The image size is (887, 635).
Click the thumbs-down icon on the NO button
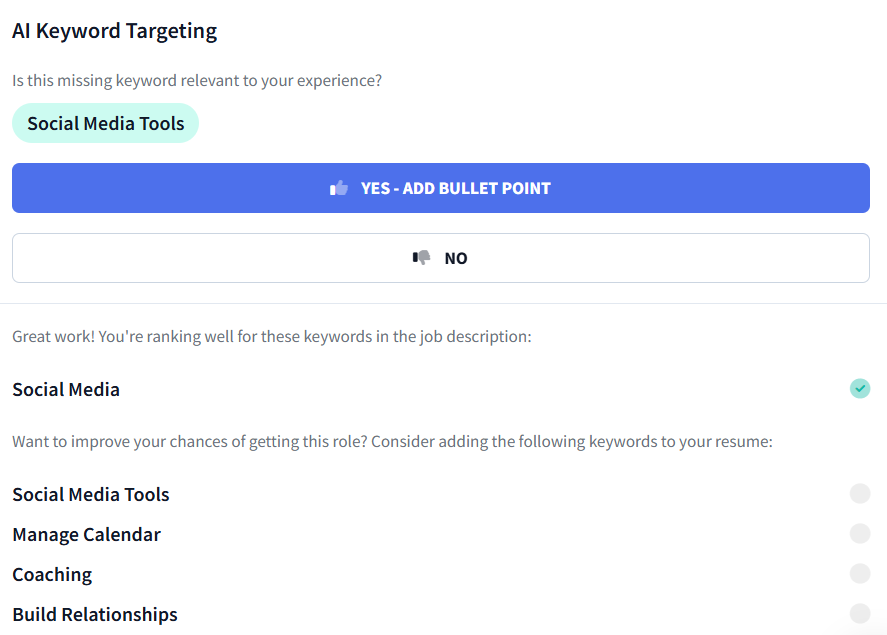[421, 257]
